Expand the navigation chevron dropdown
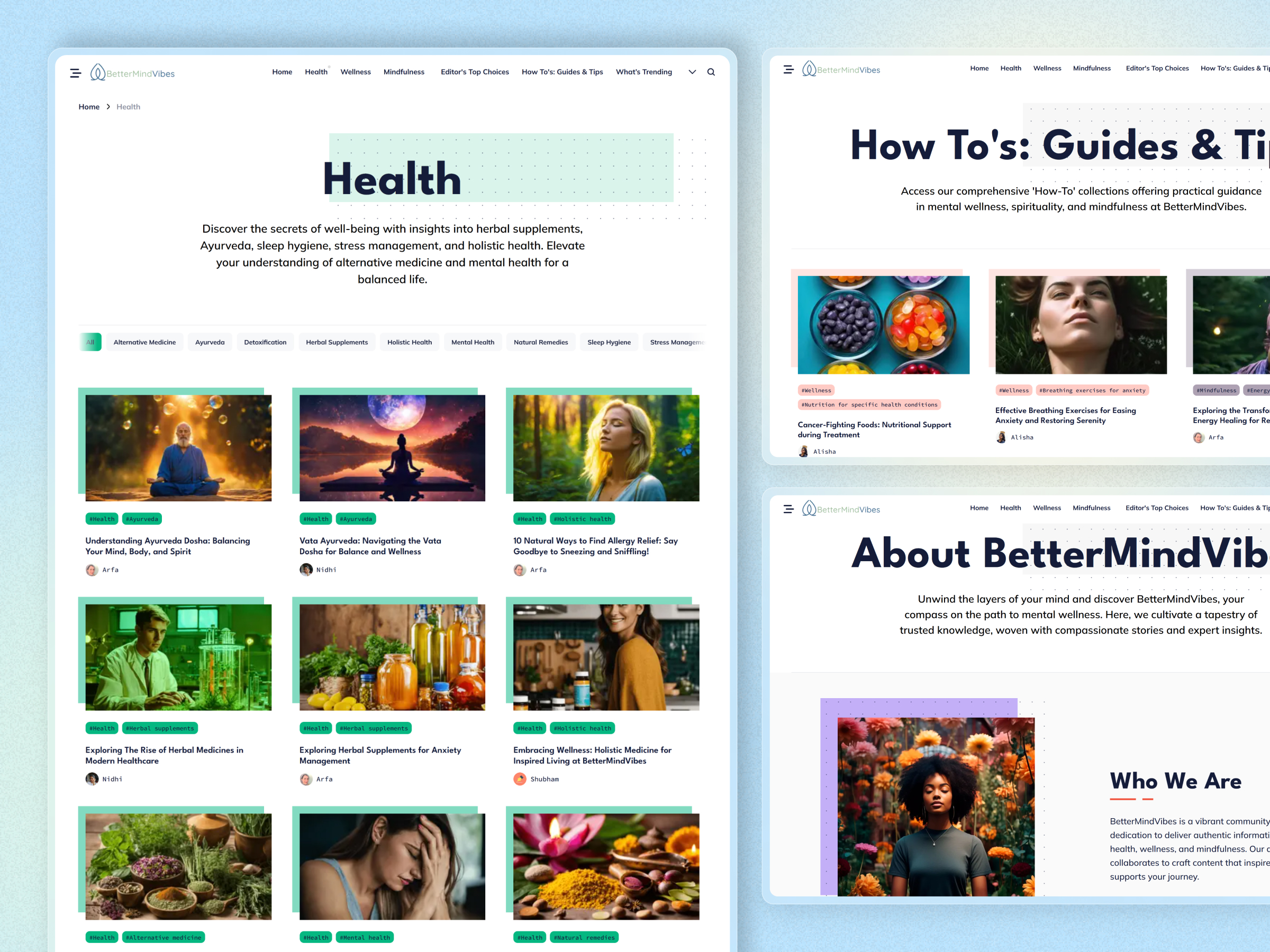Screen dimensions: 1270x952 click(692, 72)
